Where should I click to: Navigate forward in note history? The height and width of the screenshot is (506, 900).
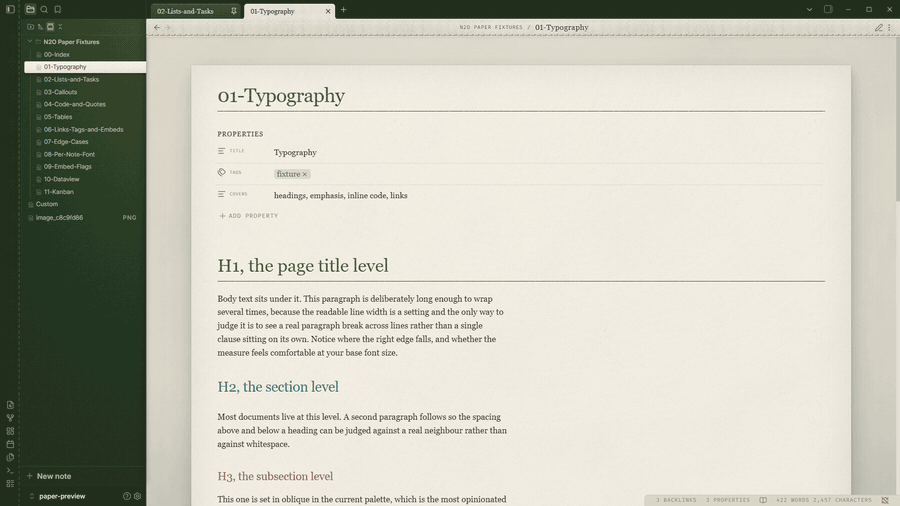(x=168, y=27)
